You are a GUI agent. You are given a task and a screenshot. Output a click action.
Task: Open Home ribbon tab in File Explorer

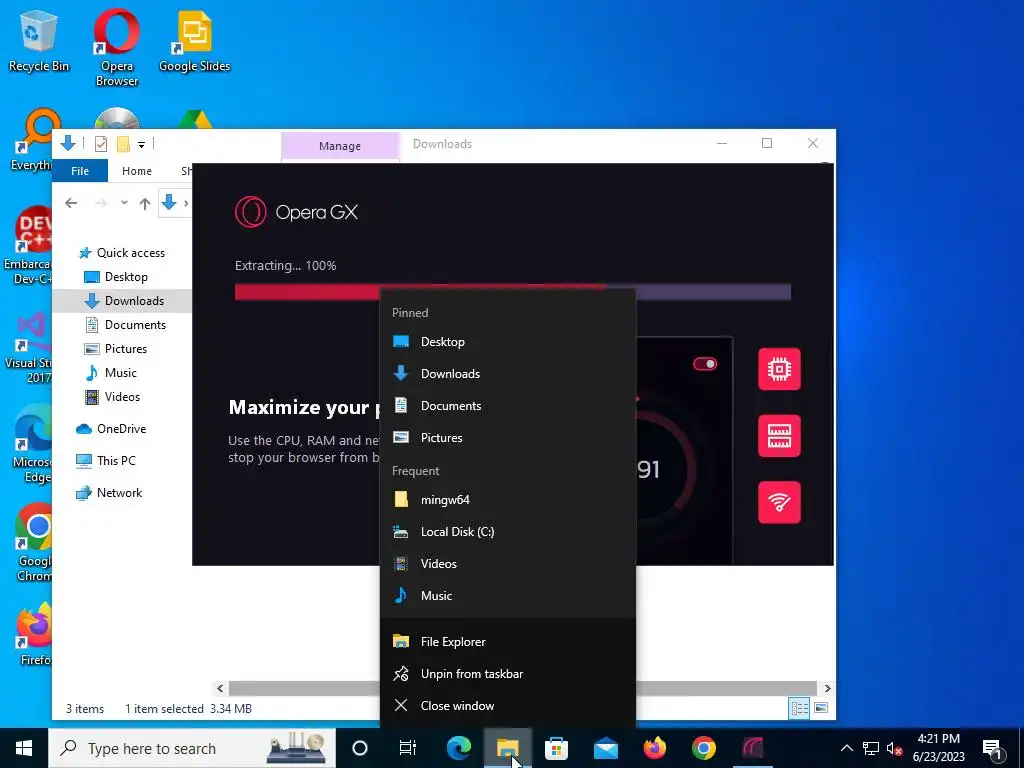tap(136, 170)
